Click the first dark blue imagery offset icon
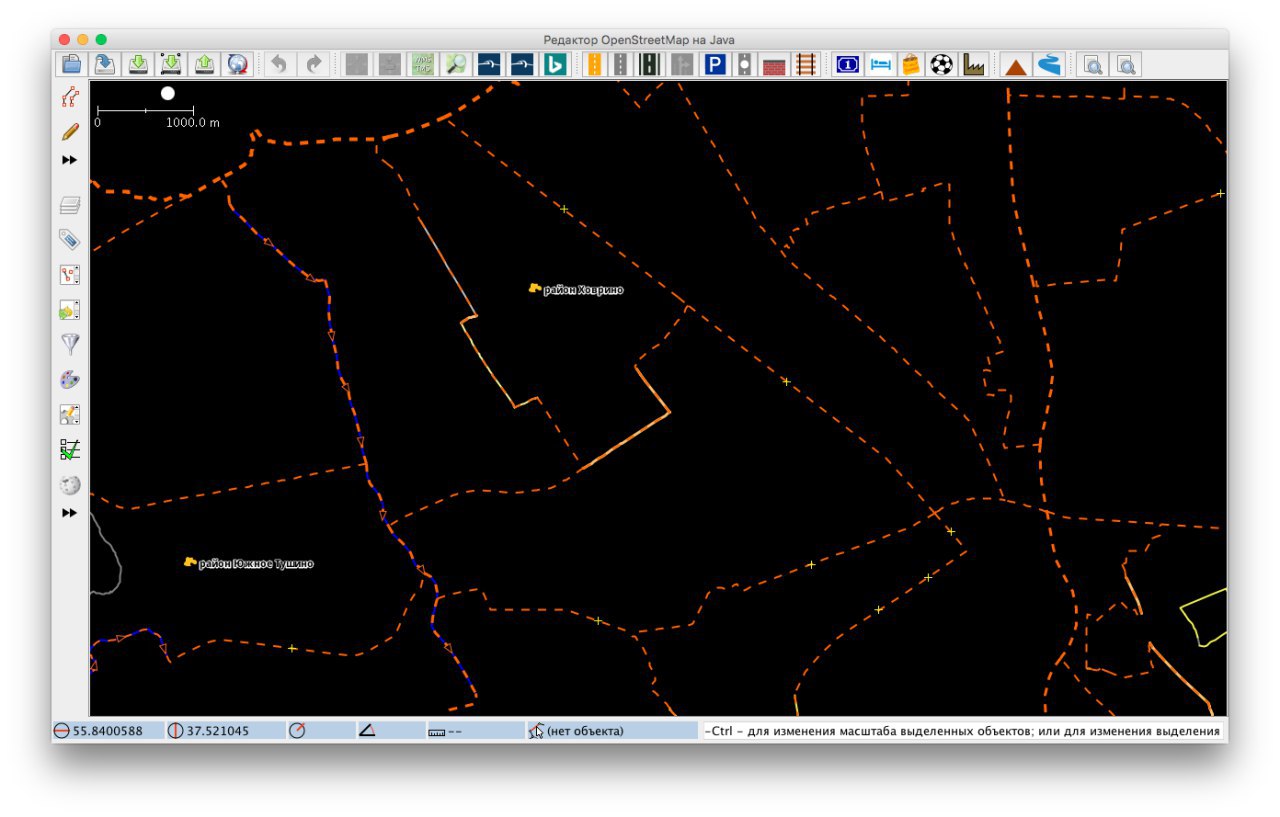Image resolution: width=1280 pixels, height=817 pixels. click(489, 65)
